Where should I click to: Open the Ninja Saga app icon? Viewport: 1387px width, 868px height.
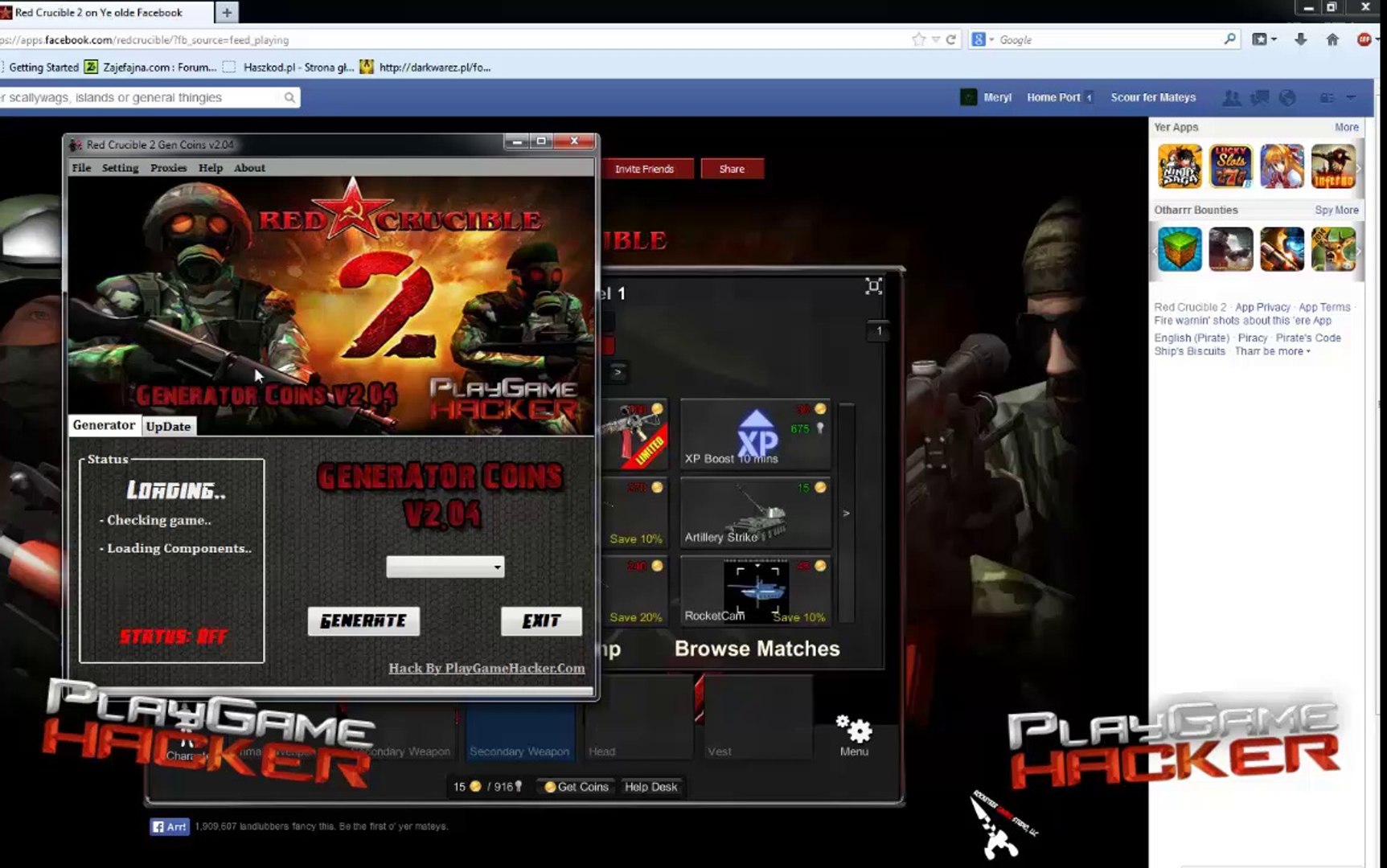1180,166
